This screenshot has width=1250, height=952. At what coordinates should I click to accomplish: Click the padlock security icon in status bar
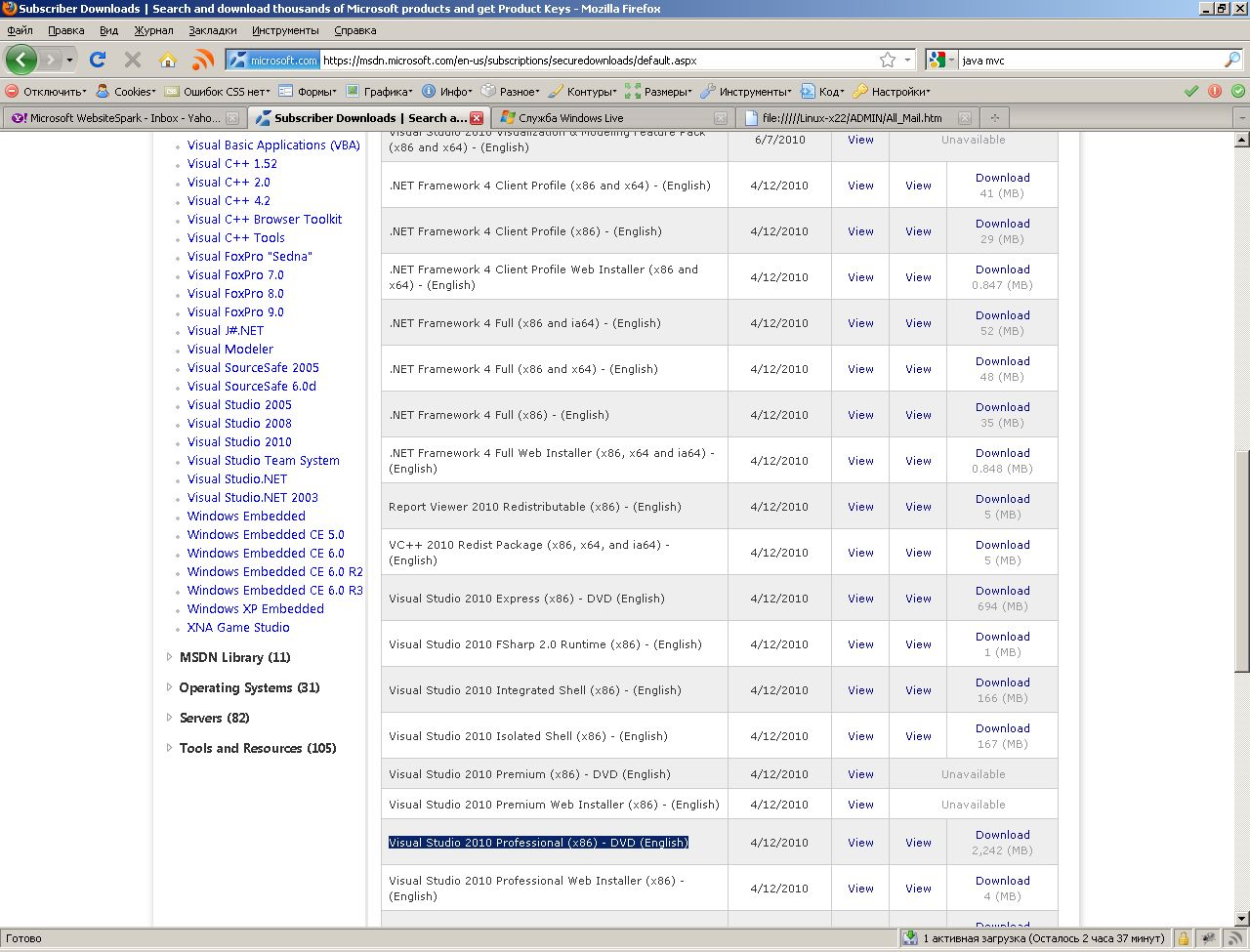pyautogui.click(x=1185, y=938)
